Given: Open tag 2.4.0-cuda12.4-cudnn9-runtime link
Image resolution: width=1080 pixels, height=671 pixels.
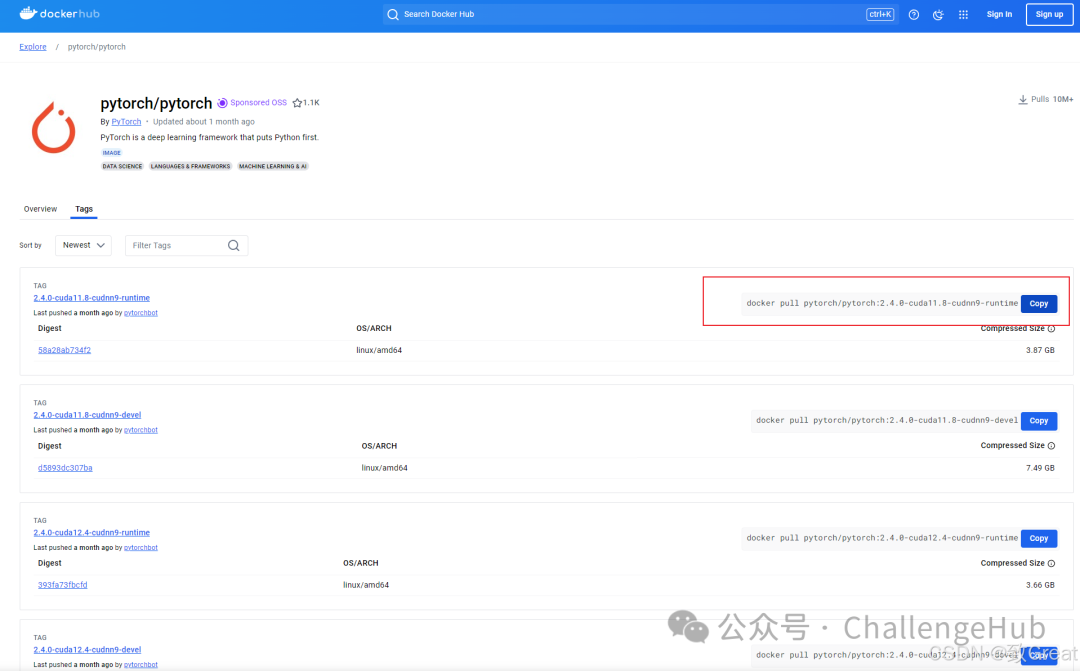Looking at the screenshot, I should [92, 533].
